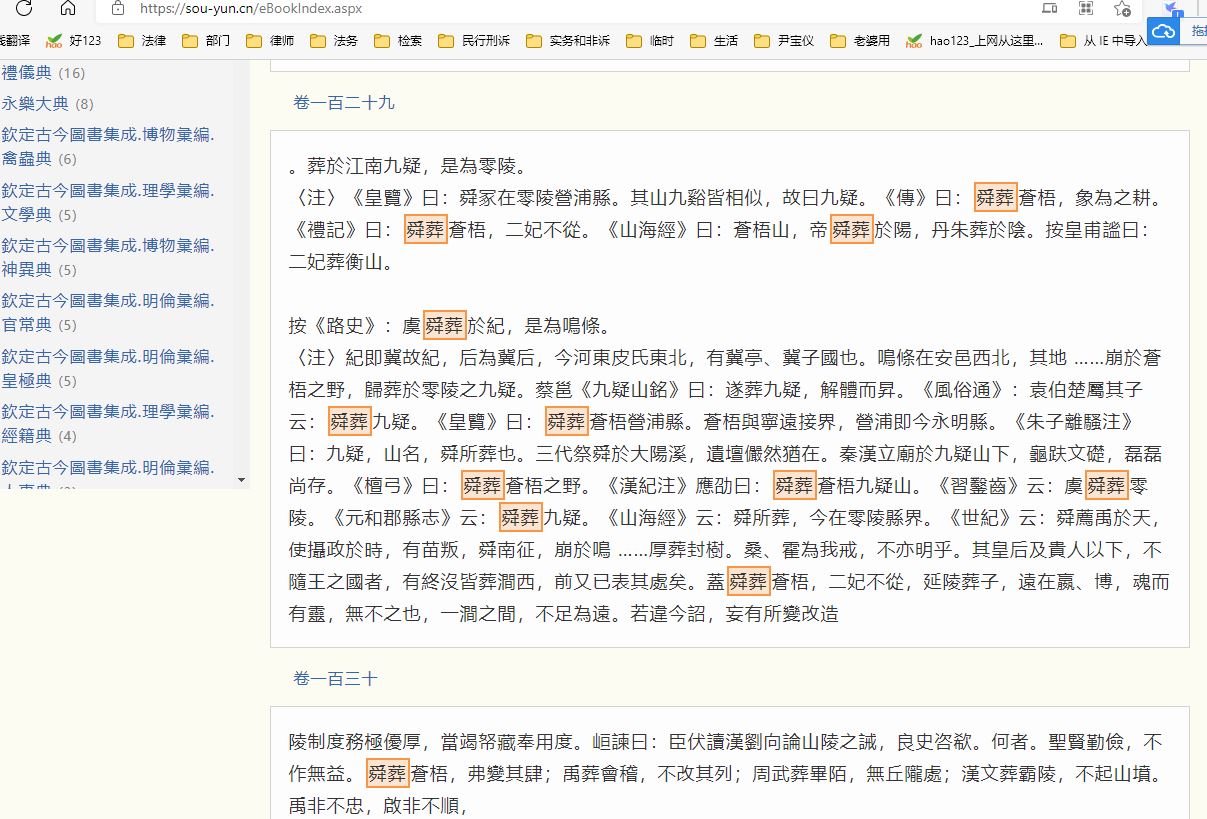
Task: Open the 好123 bookmark
Action: (74, 41)
